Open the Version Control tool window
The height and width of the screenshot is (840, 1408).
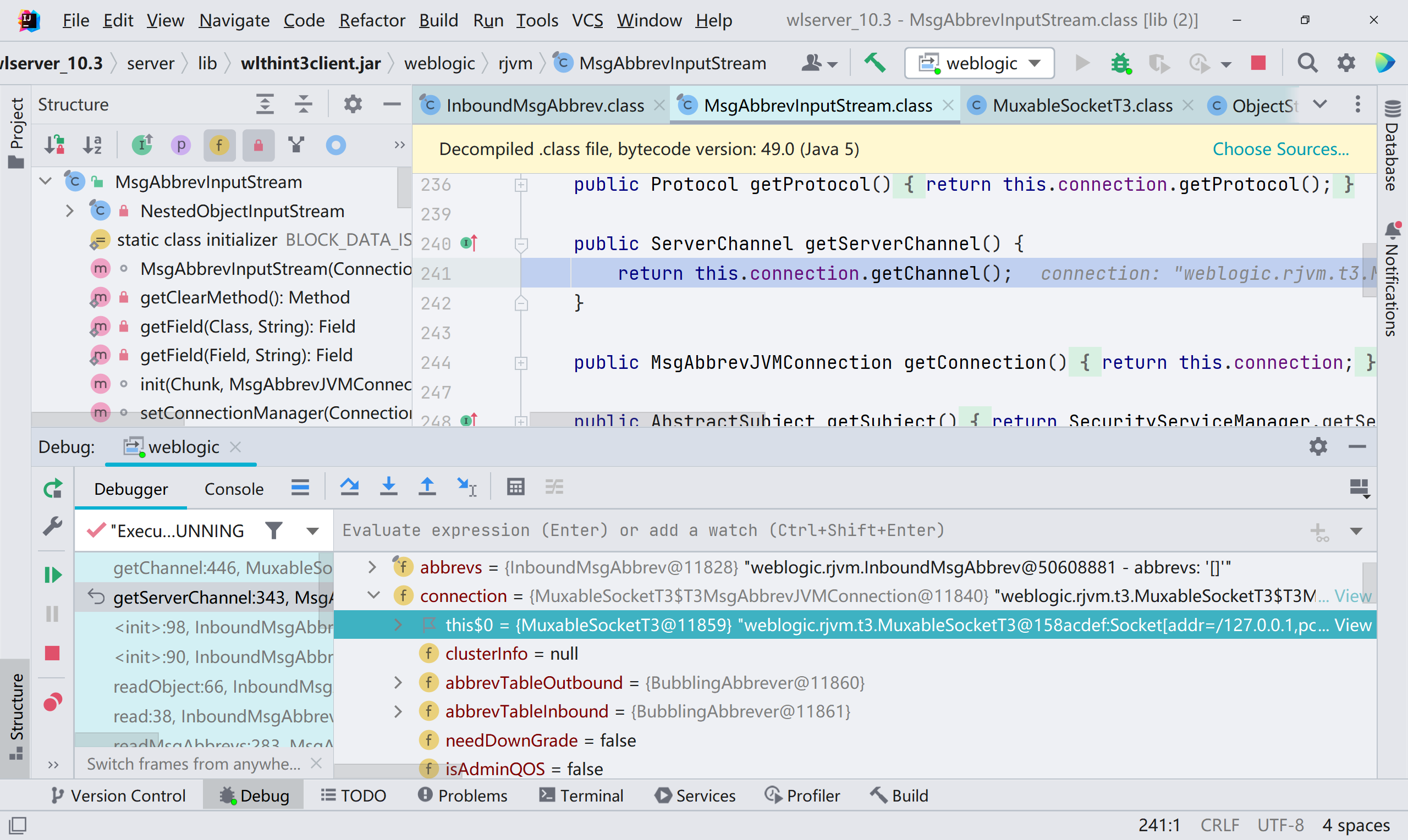(x=118, y=795)
